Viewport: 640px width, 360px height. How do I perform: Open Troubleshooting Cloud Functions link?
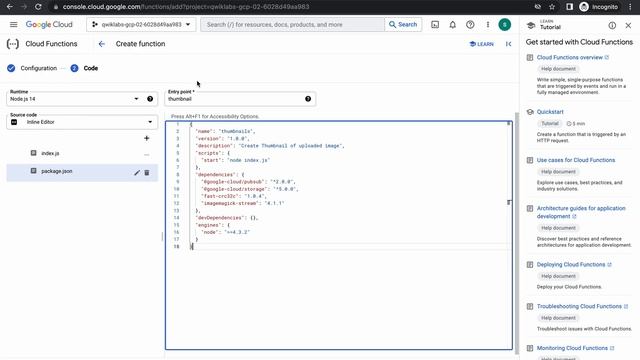[x=579, y=306]
